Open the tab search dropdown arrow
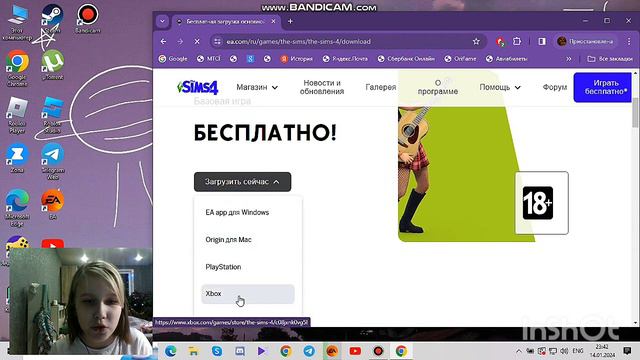This screenshot has width=640, height=360. tap(162, 21)
